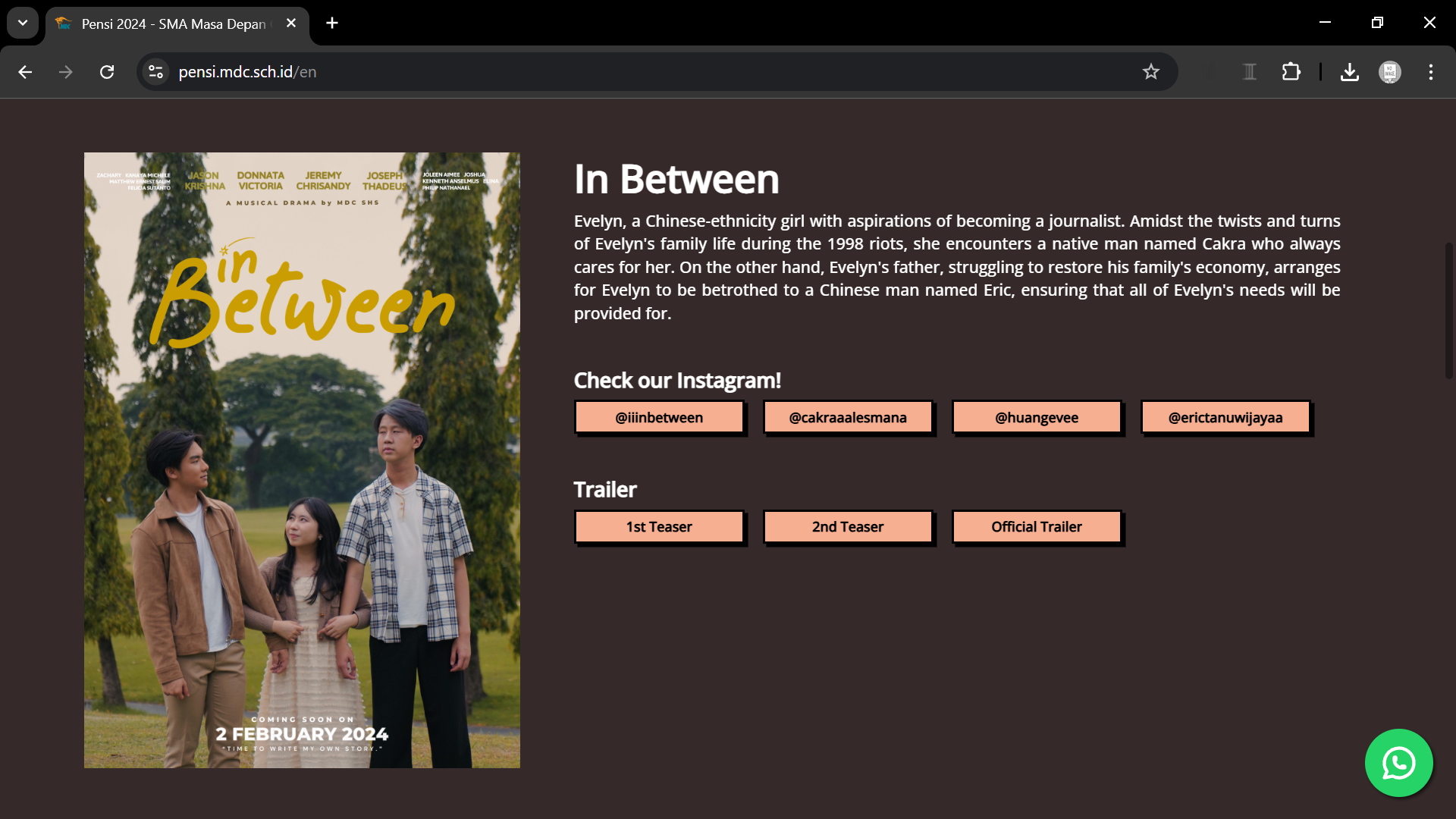Select the Pensi 2024 browser tab

pos(177,24)
